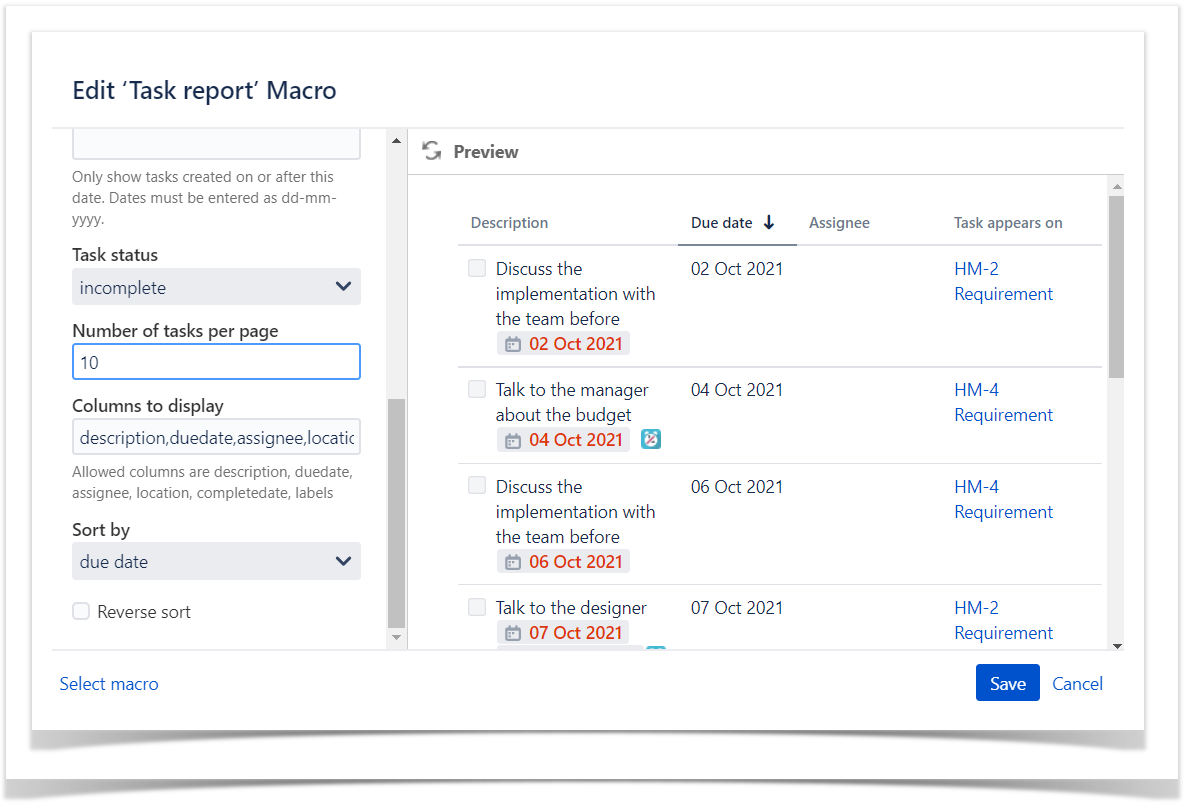Click the calendar icon beside 04 Oct 2021
Screen dimensions: 1192x808
513,441
